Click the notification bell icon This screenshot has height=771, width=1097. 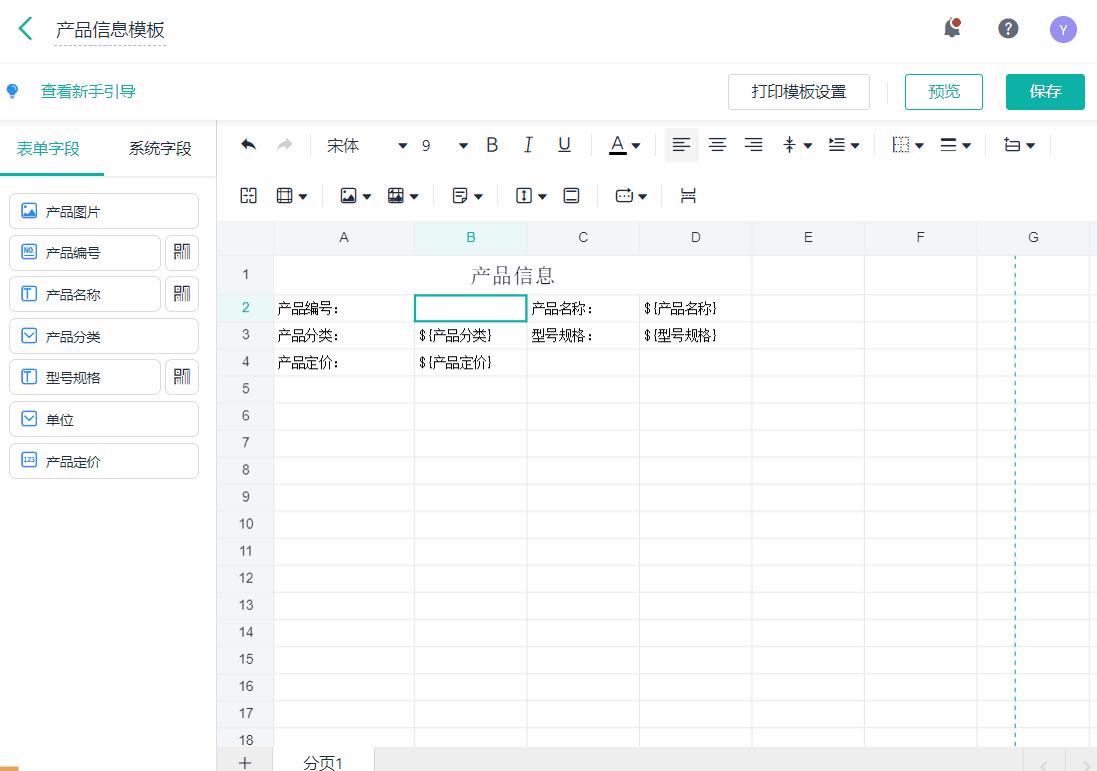[x=951, y=28]
